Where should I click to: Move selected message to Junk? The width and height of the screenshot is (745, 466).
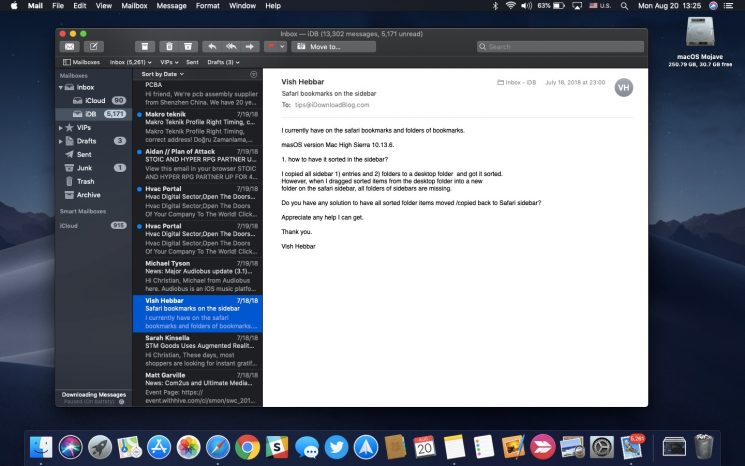[x=188, y=47]
